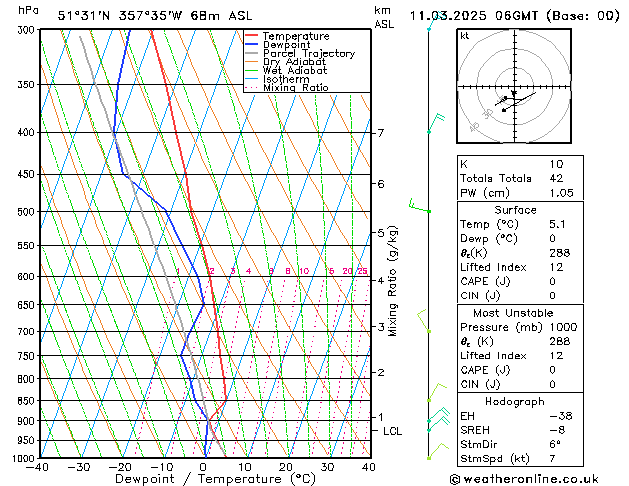Click the 'Hodograph' section heading

coord(515,402)
